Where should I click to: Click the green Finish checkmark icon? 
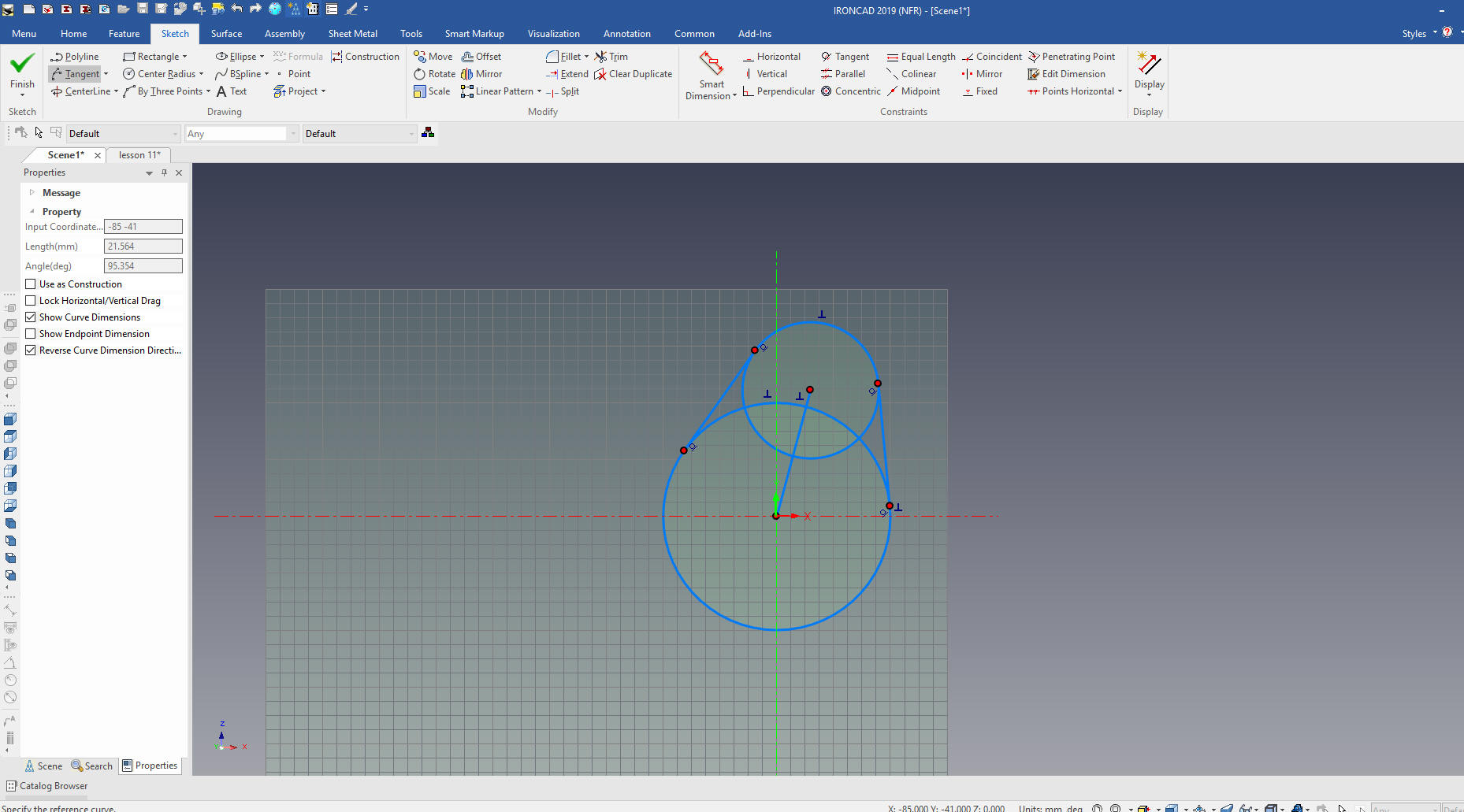(x=22, y=63)
